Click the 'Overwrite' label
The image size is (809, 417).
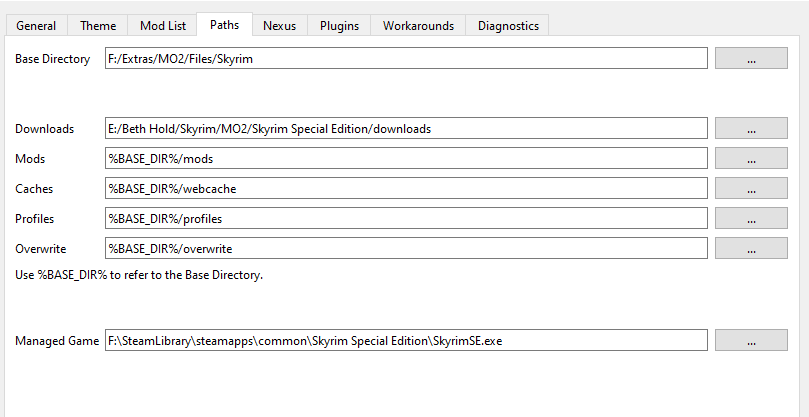pyautogui.click(x=40, y=249)
